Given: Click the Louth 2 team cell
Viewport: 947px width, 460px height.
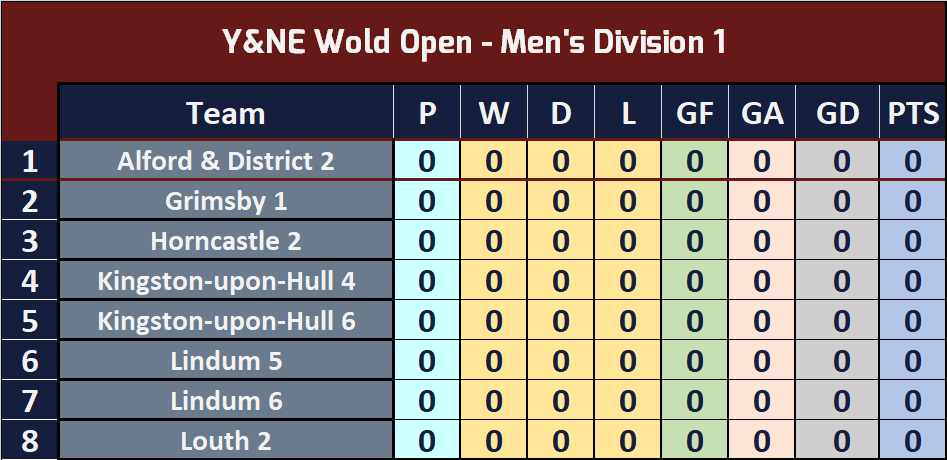Looking at the screenshot, I should [226, 440].
